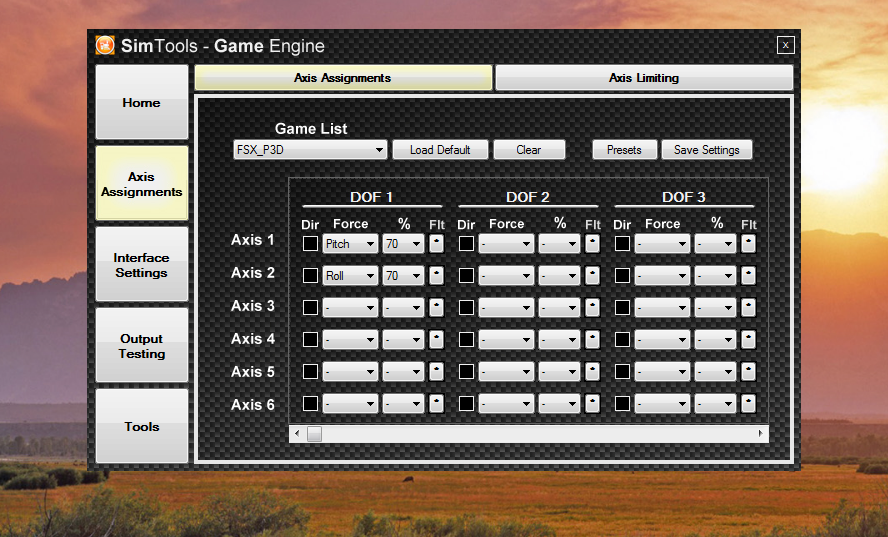This screenshot has width=888, height=537.
Task: Open Axis 1 DOF 2 force dropdown
Action: click(506, 244)
